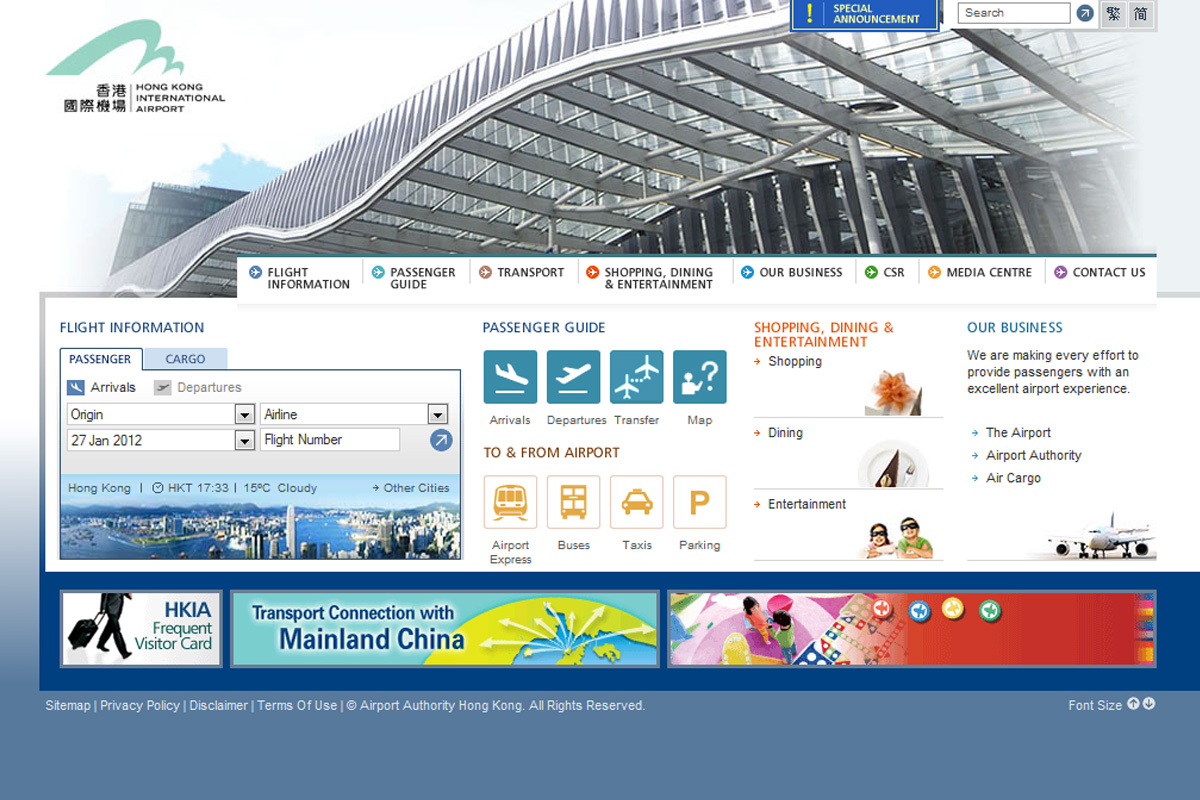The image size is (1200, 800).
Task: Open the Origin dropdown
Action: tap(161, 414)
